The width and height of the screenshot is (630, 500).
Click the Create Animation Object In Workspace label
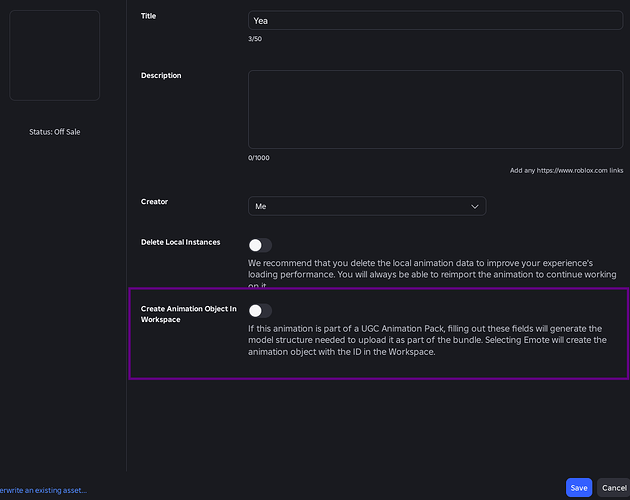coord(188,314)
